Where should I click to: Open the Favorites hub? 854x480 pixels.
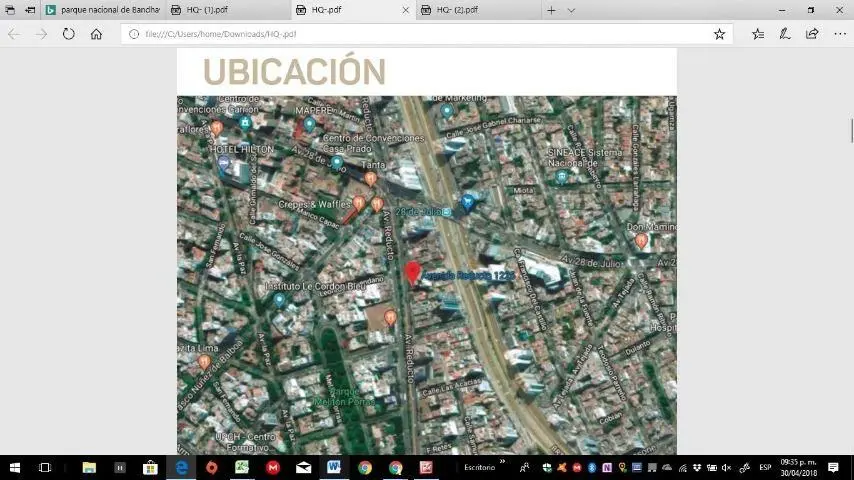758,34
